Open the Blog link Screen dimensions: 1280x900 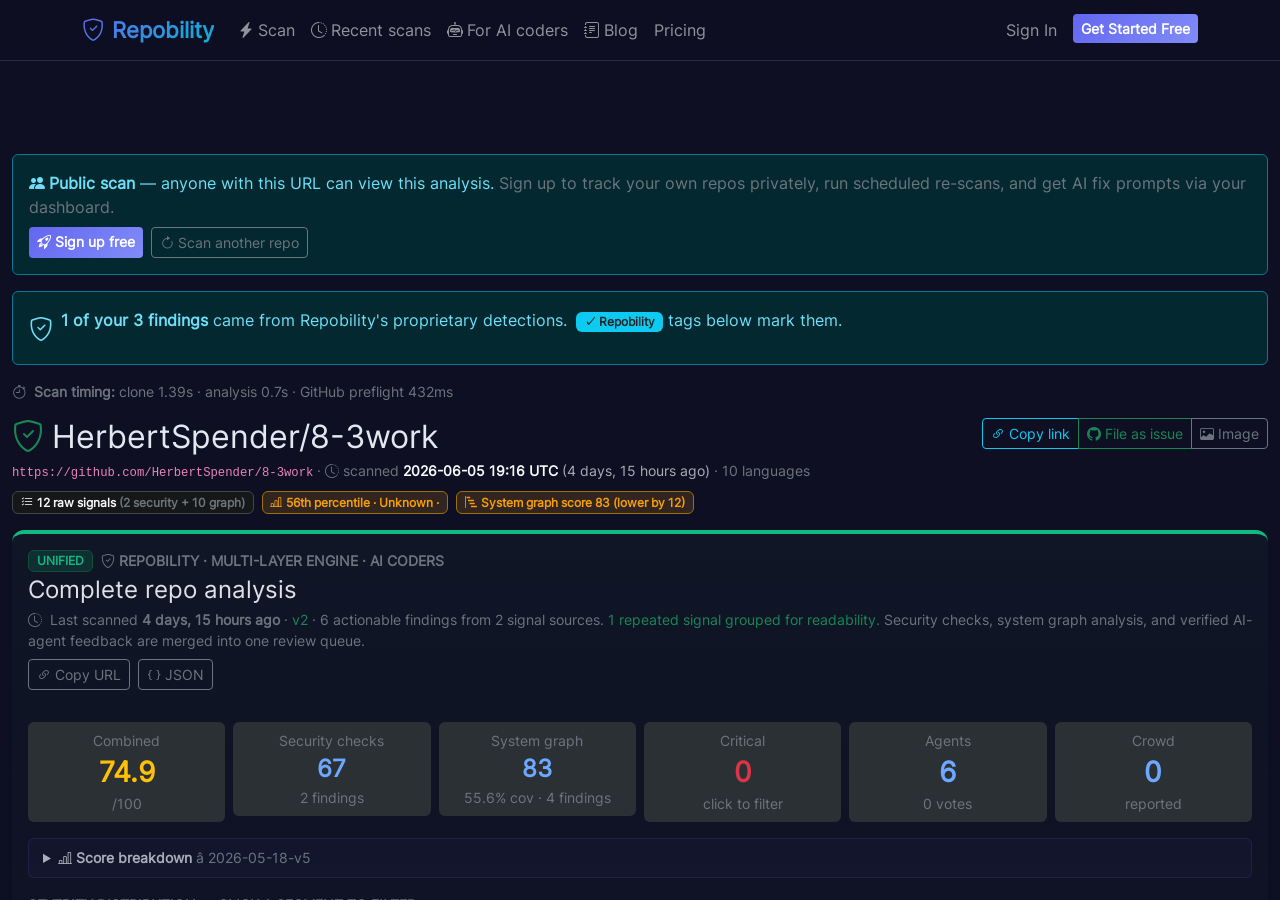point(611,30)
